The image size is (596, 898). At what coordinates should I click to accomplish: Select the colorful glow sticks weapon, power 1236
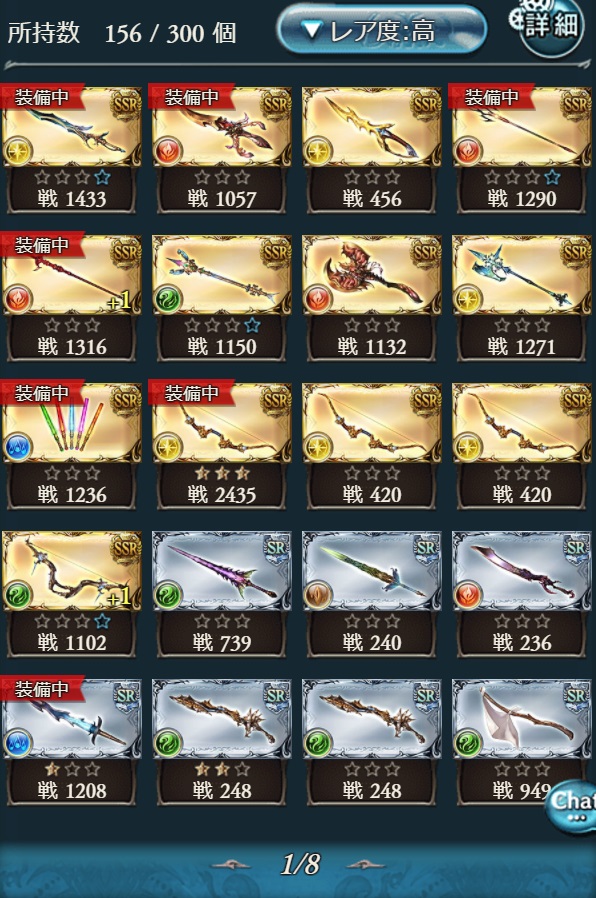point(72,445)
